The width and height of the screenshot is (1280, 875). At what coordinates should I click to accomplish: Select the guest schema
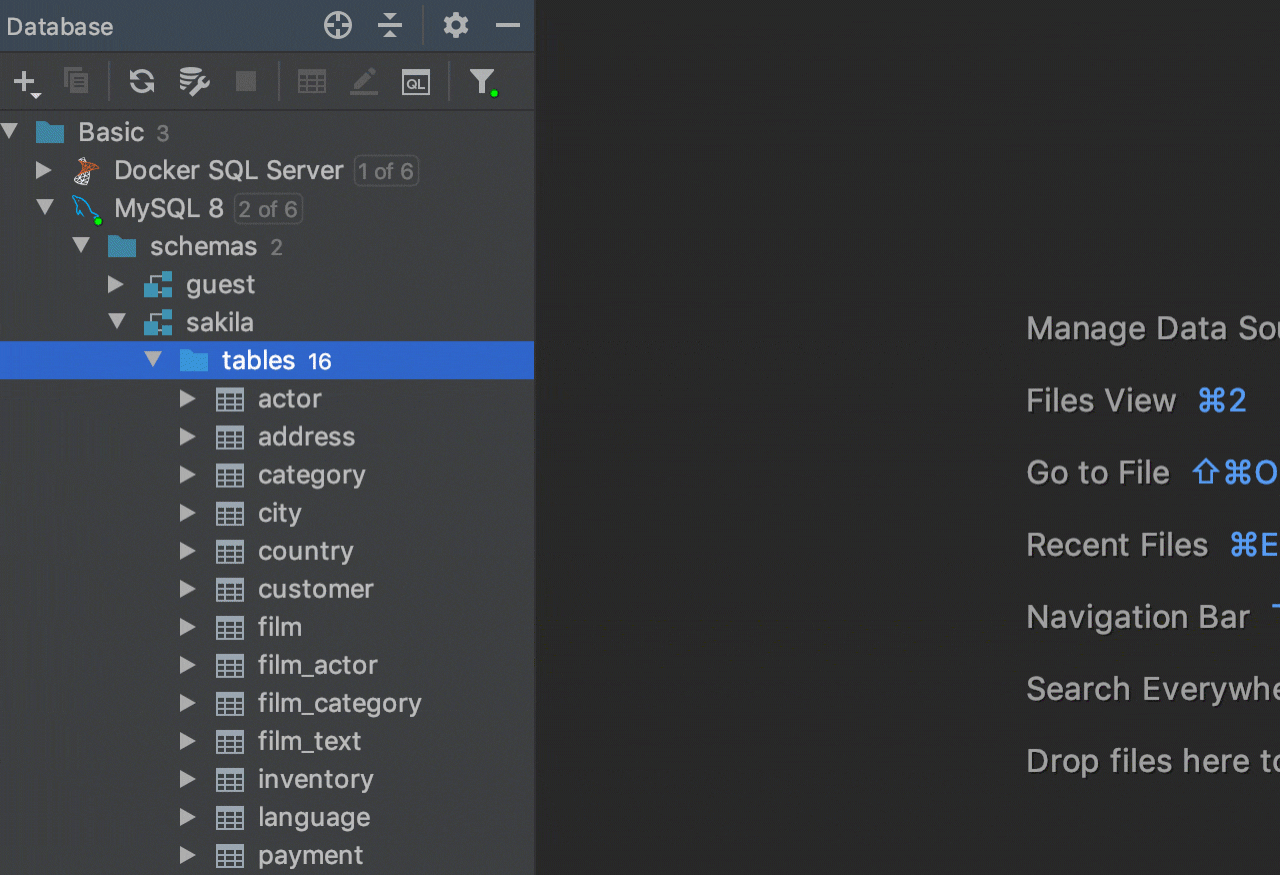tap(220, 285)
